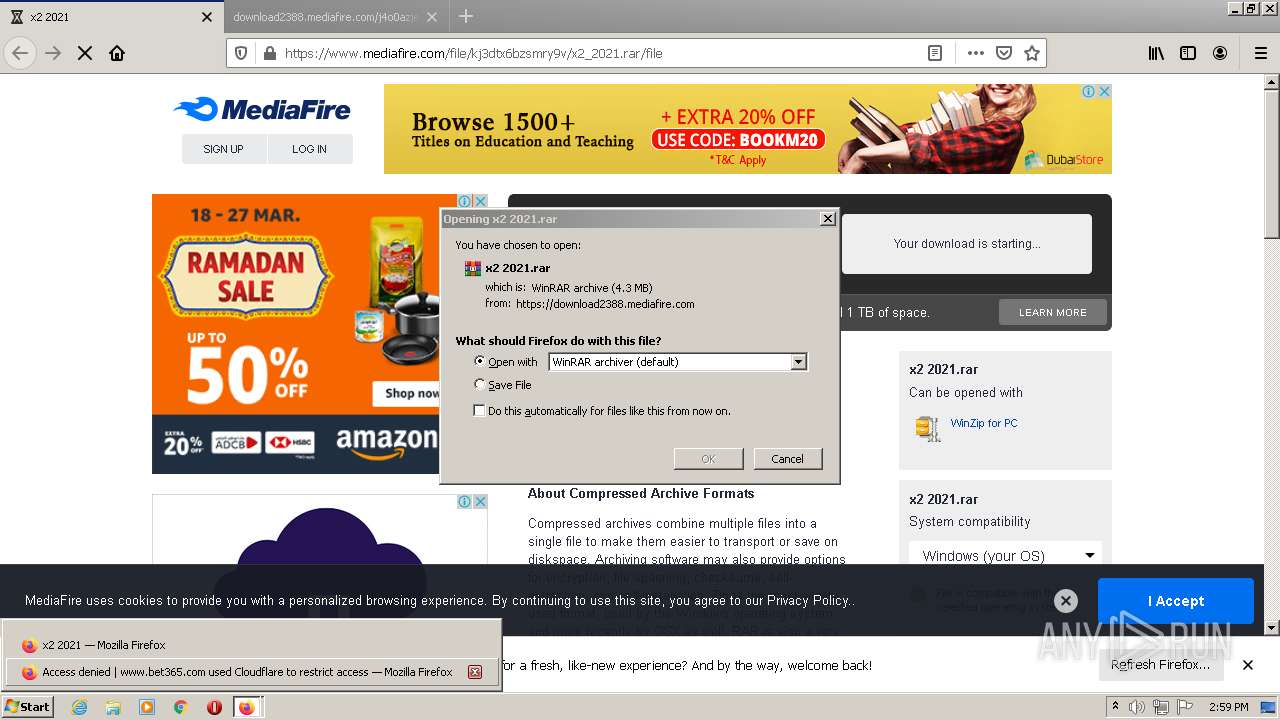Launch Internet Explorer from taskbar

coord(80,707)
